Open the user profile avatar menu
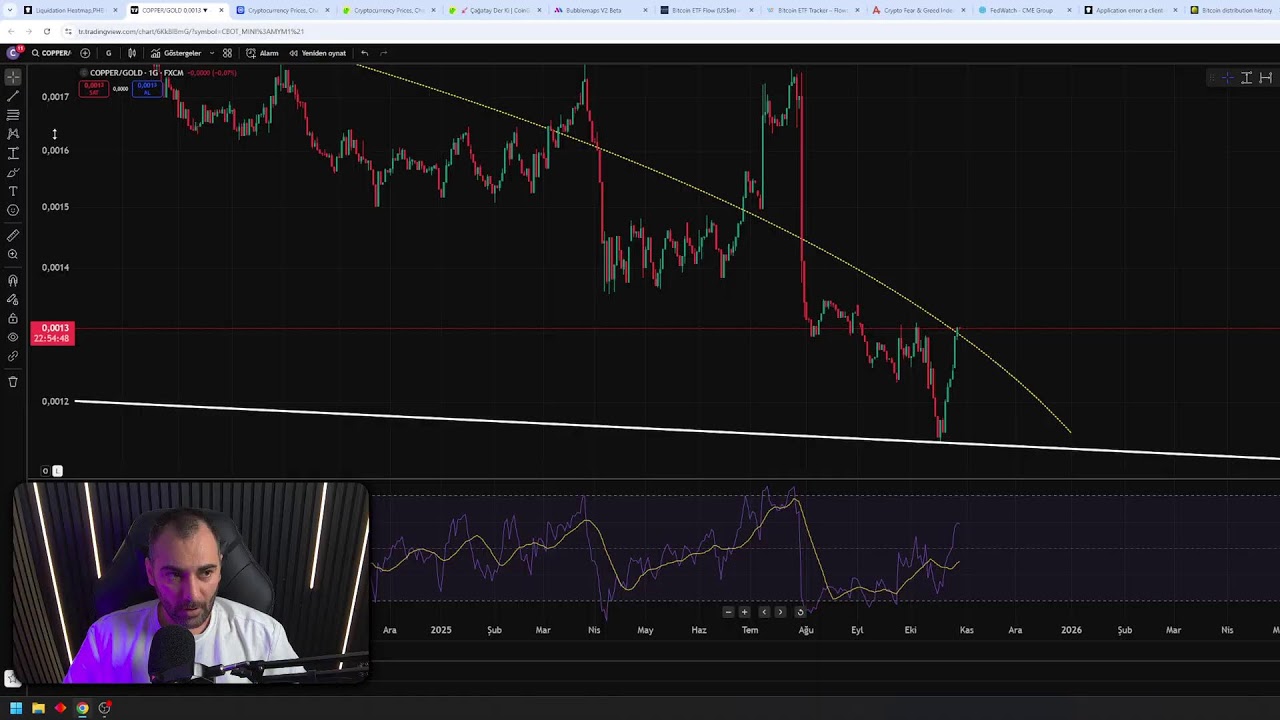This screenshot has height=720, width=1280. pos(14,53)
